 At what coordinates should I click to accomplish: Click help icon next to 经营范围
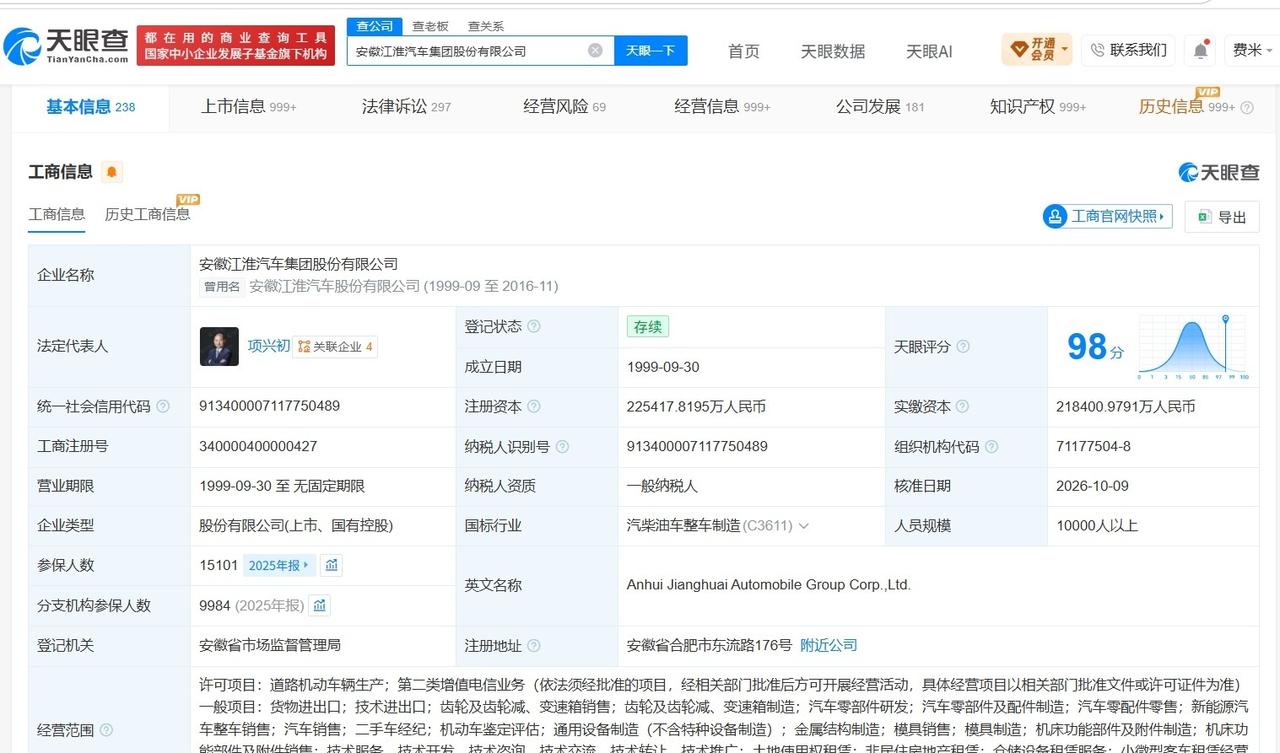[106, 731]
